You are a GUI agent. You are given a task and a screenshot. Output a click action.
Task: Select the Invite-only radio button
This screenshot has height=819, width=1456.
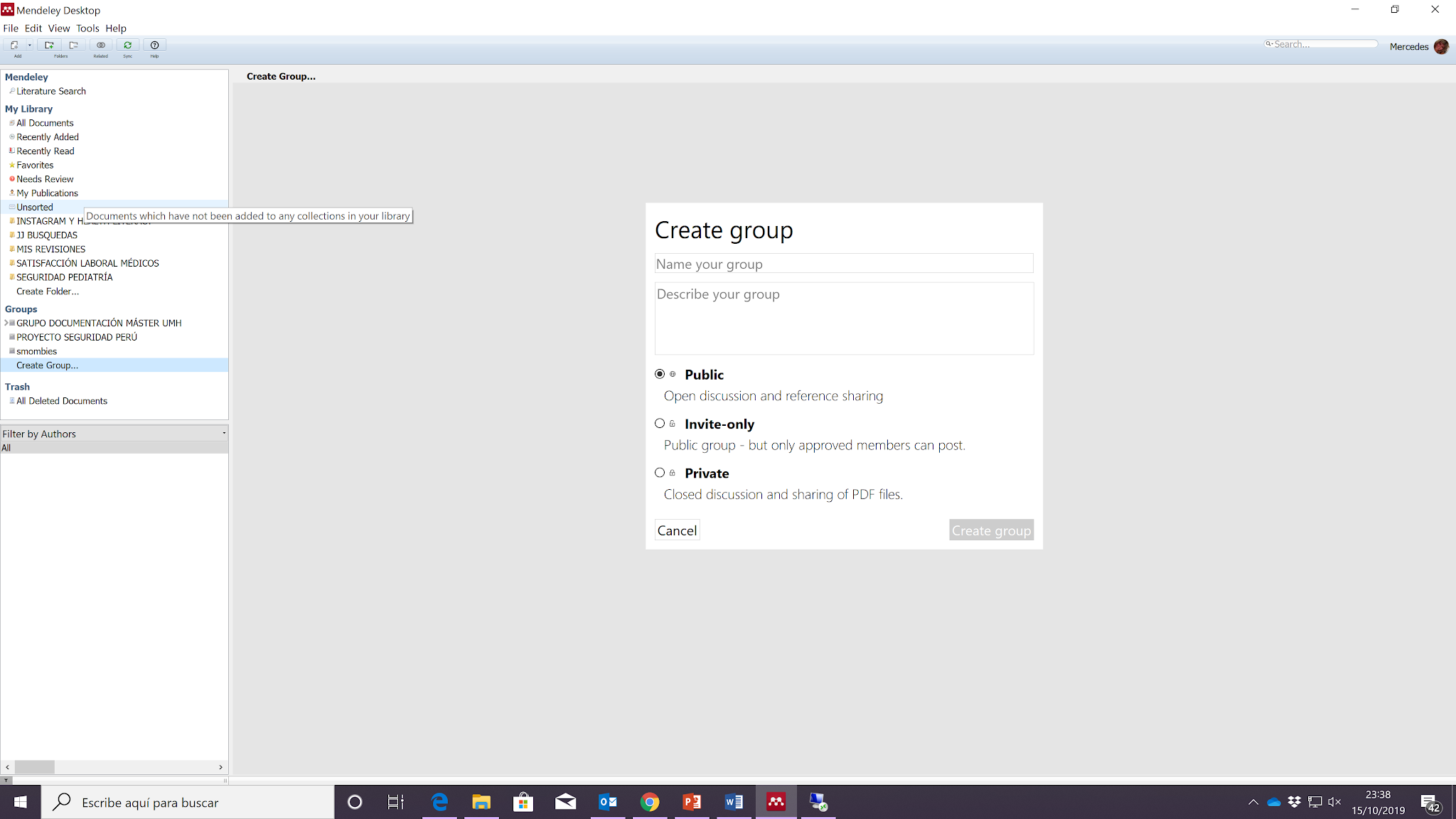(x=660, y=424)
